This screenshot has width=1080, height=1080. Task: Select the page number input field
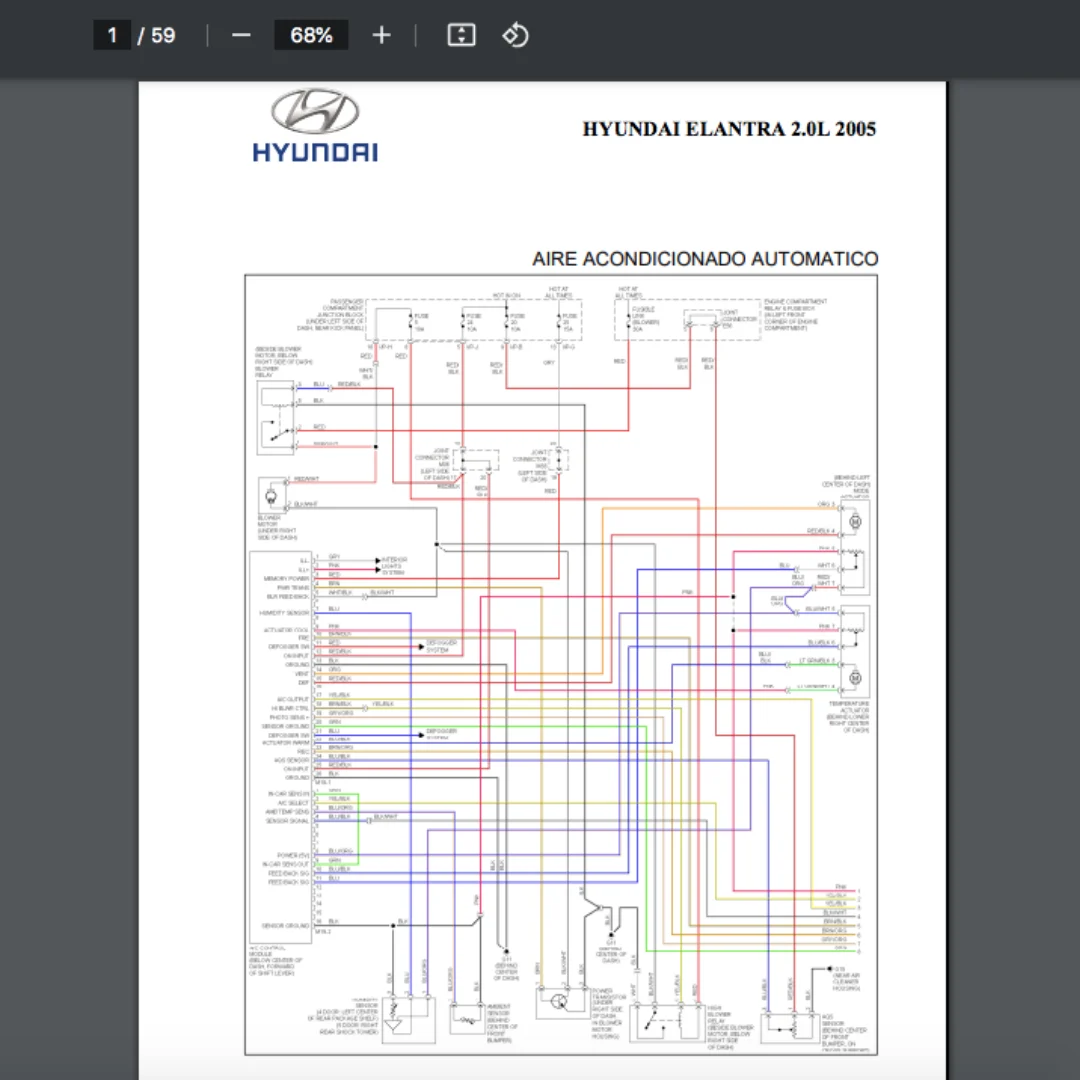pos(112,35)
